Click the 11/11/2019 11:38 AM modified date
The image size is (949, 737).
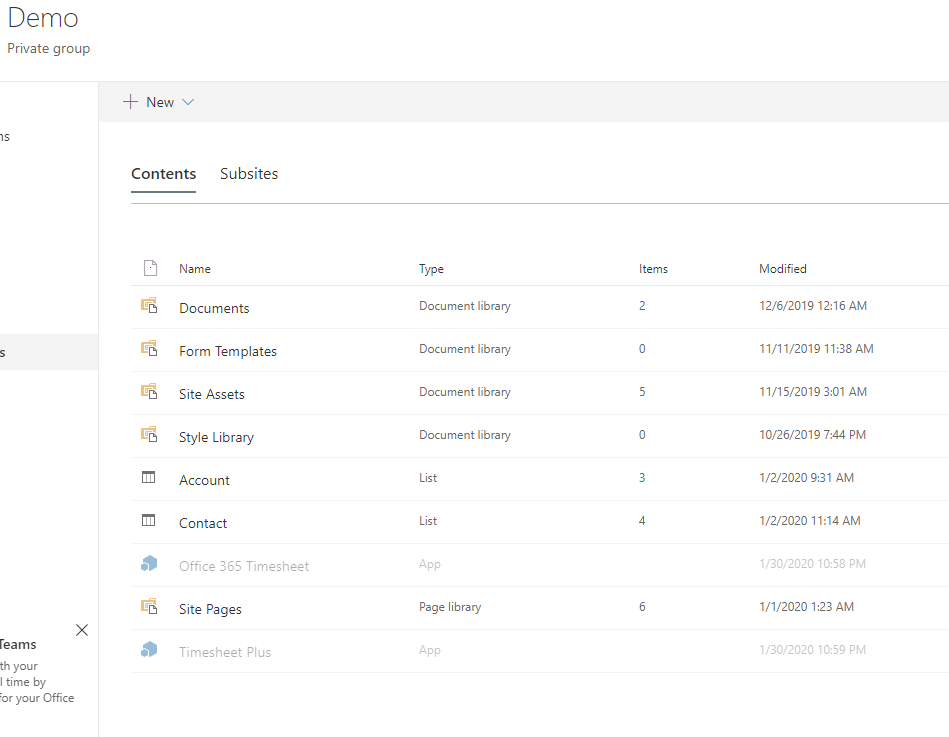point(816,349)
